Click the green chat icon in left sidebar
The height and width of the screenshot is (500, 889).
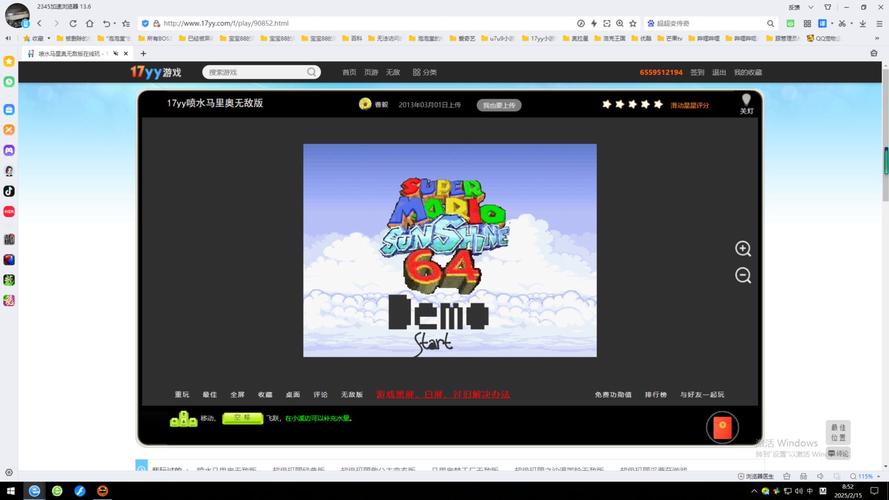[x=9, y=82]
